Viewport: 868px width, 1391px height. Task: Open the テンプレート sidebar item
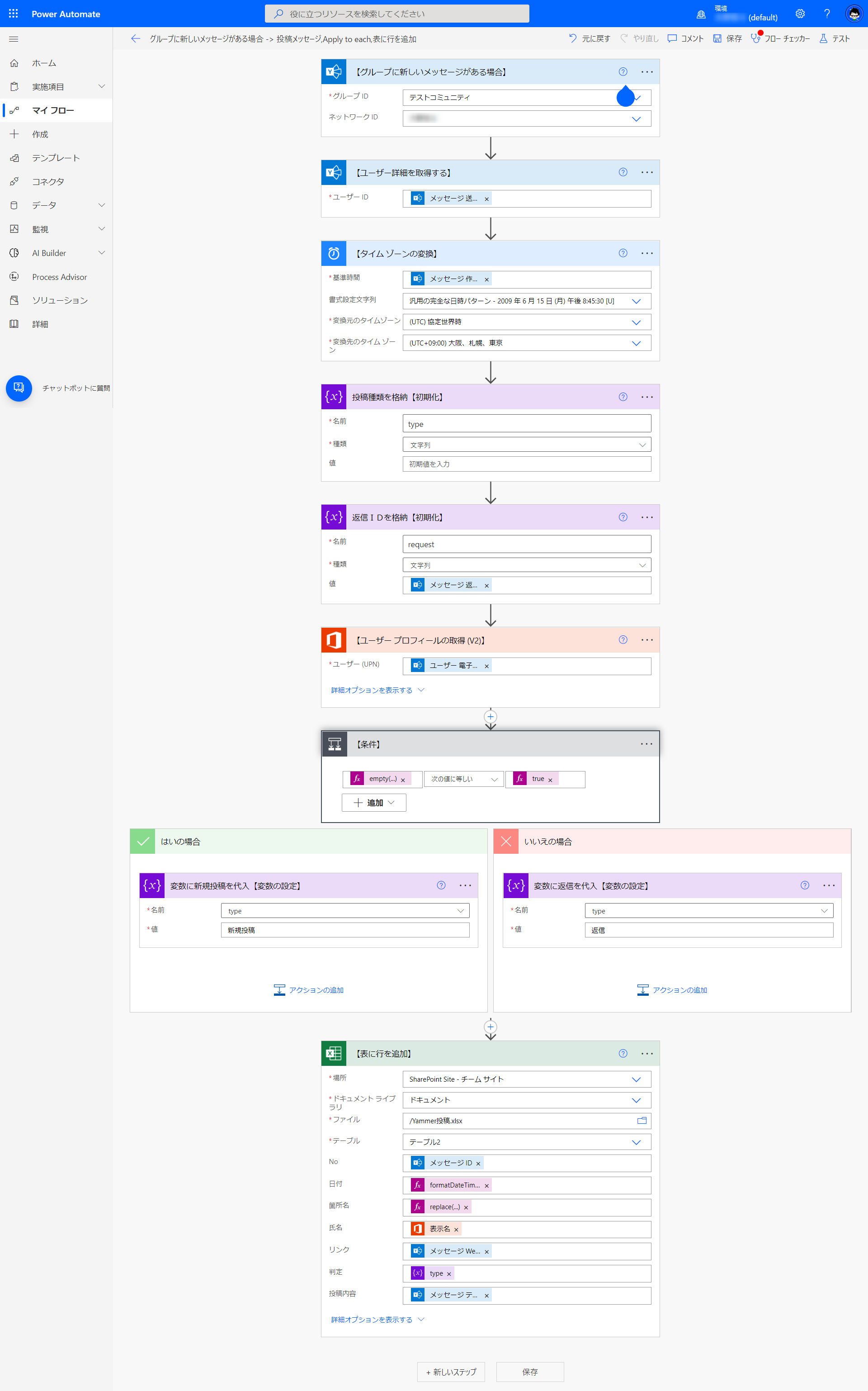click(56, 158)
